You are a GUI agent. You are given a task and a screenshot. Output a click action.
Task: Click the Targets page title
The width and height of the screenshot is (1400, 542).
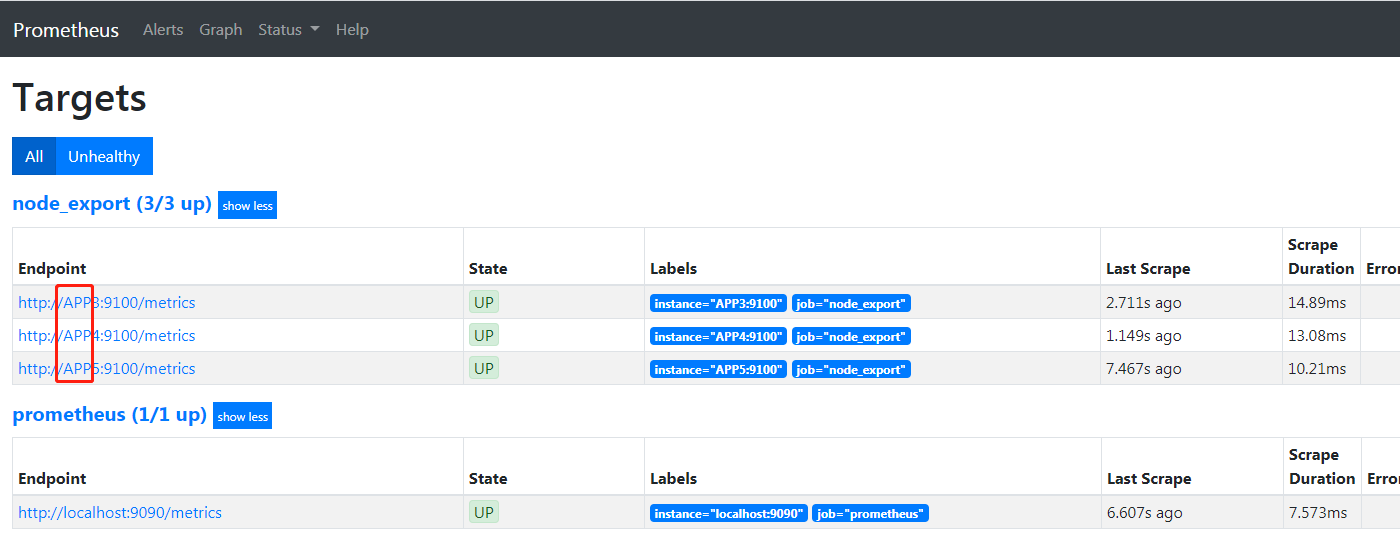coord(79,98)
